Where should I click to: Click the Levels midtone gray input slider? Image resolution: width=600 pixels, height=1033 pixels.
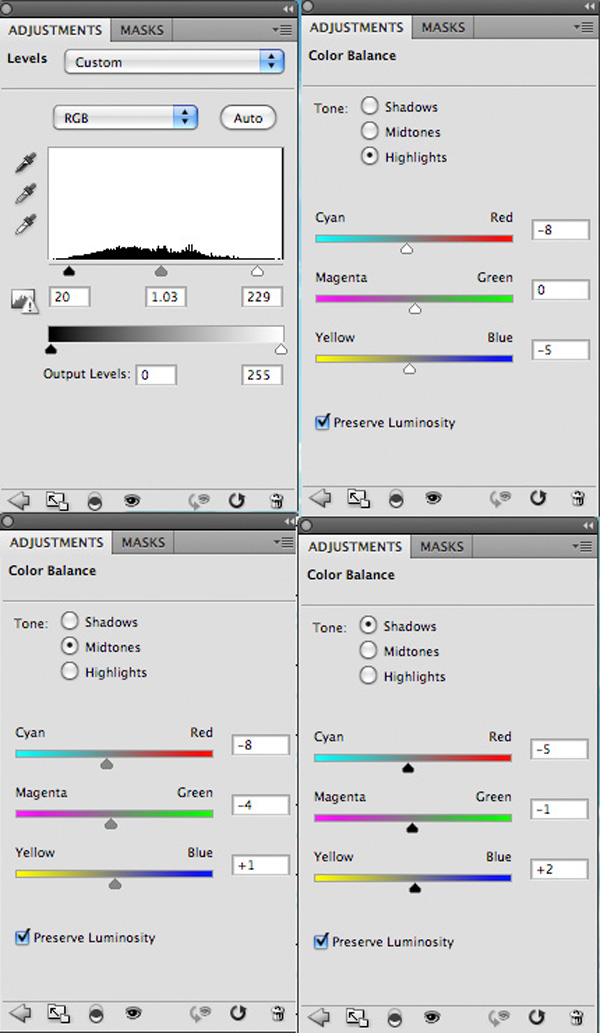(160, 271)
